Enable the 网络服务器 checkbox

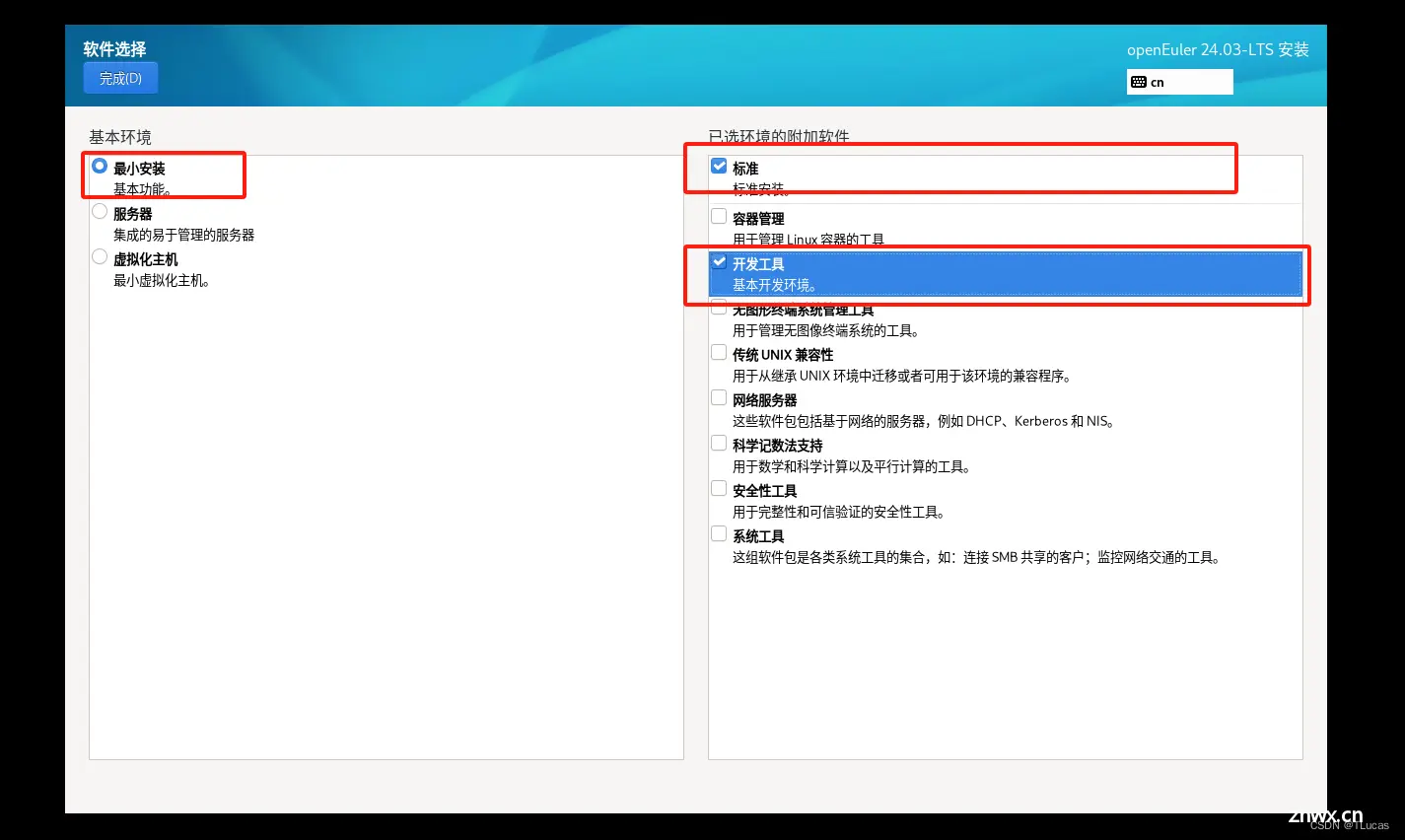(x=719, y=397)
